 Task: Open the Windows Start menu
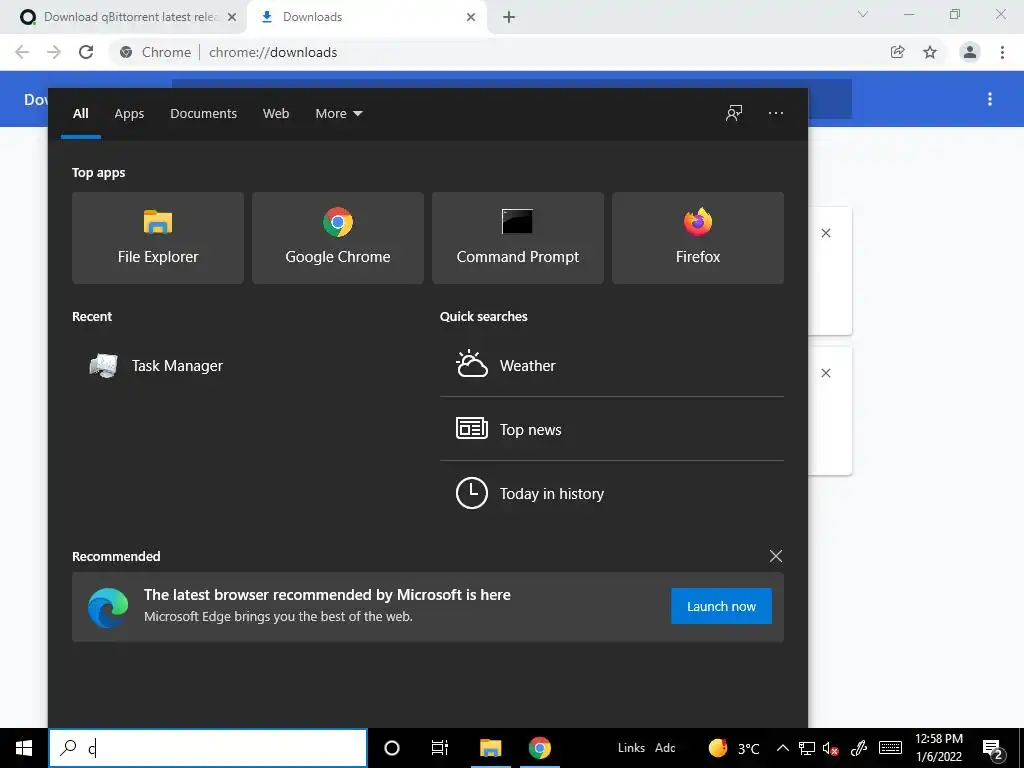[24, 748]
